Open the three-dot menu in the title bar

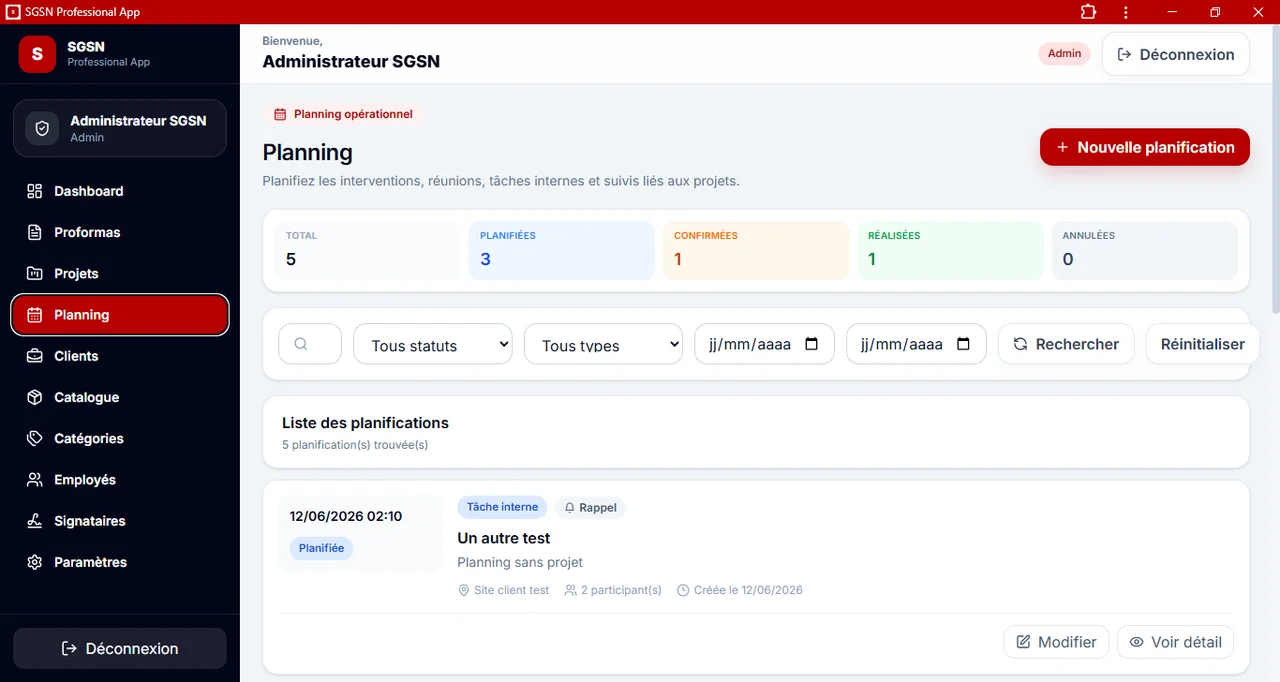pos(1126,12)
